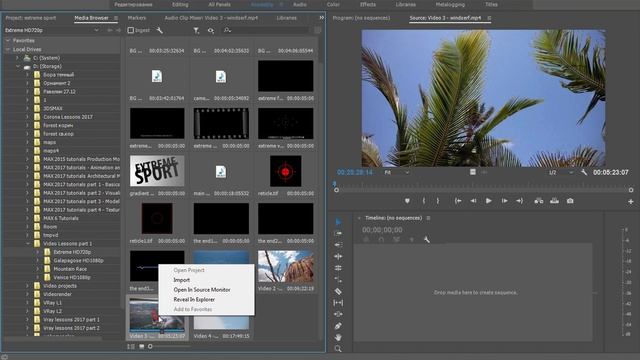The width and height of the screenshot is (640, 360).
Task: Select the Slip tool
Action: (338, 303)
